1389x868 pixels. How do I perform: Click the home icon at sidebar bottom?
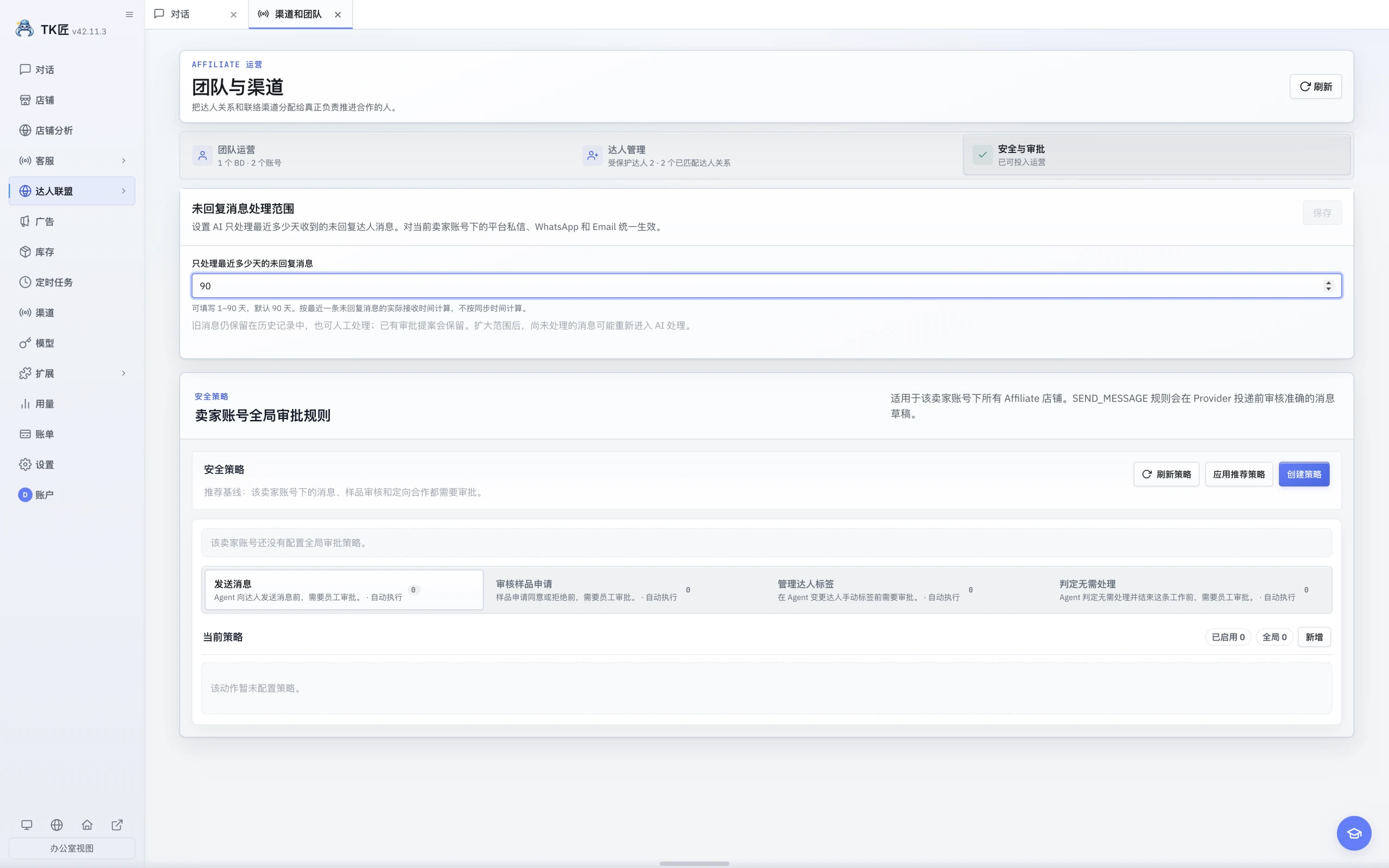coord(87,825)
